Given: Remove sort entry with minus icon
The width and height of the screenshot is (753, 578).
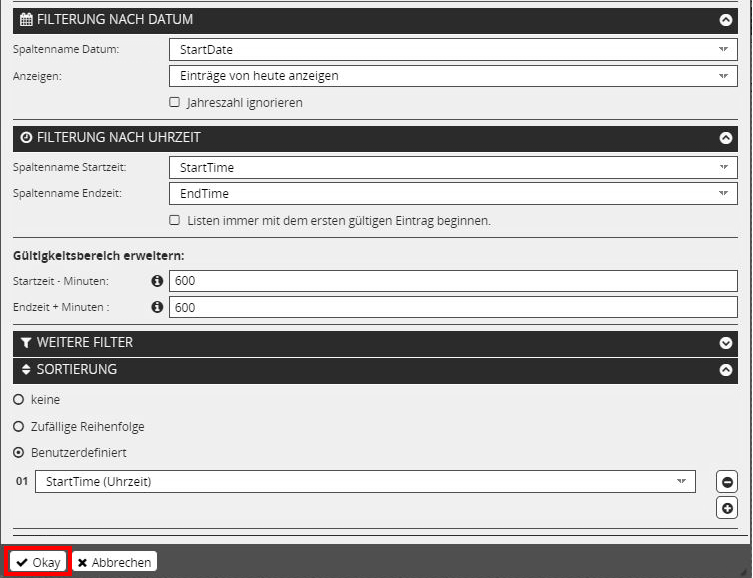Looking at the screenshot, I should 727,482.
